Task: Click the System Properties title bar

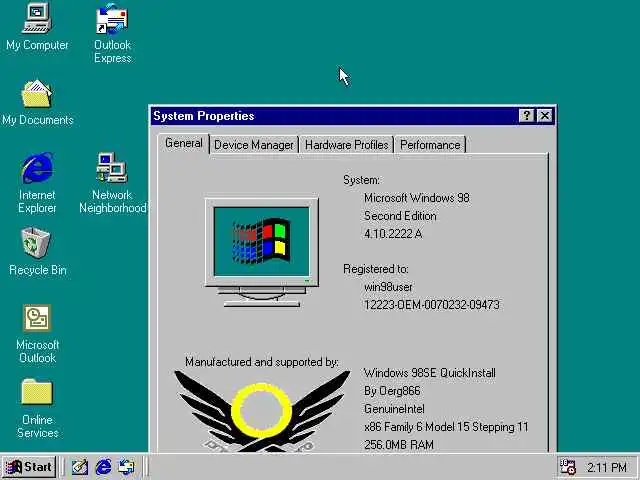Action: [x=335, y=116]
